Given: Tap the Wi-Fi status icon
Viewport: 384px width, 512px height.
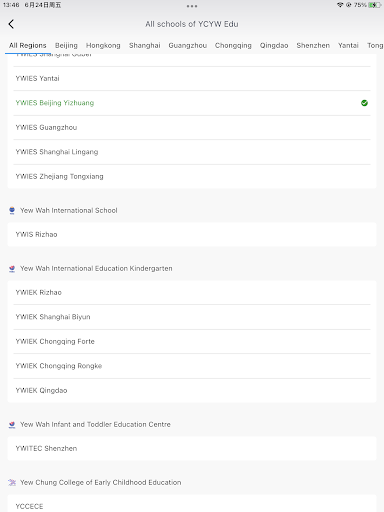Looking at the screenshot, I should [340, 5].
